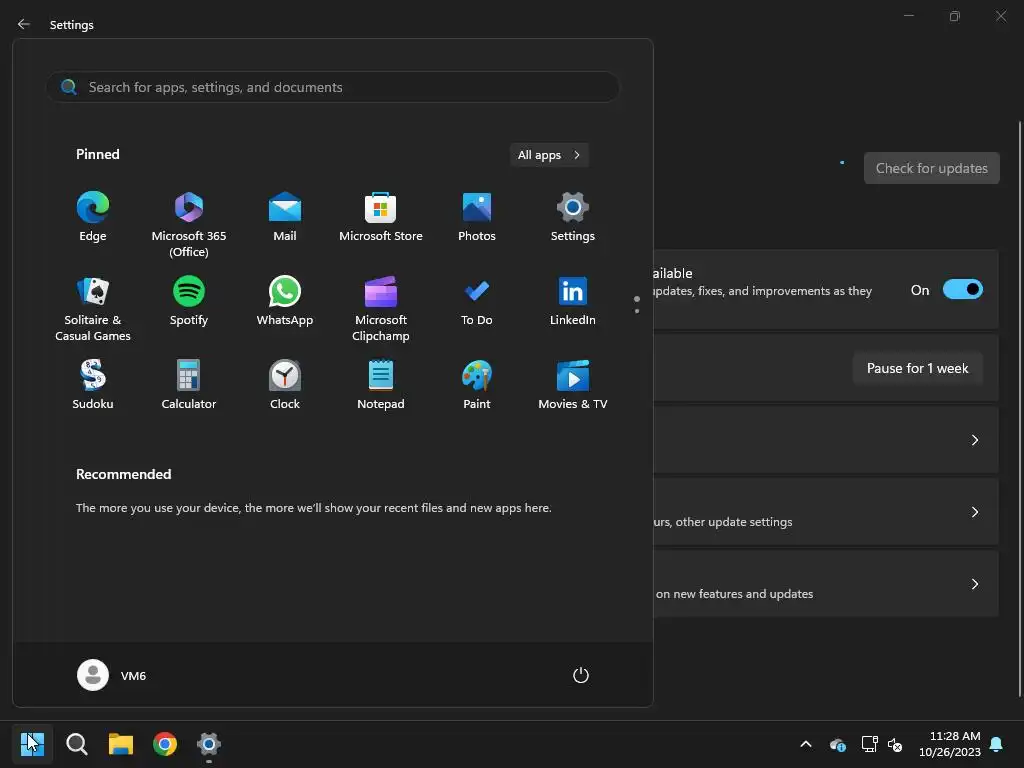
Task: Open the Calculator app
Action: [x=189, y=385]
